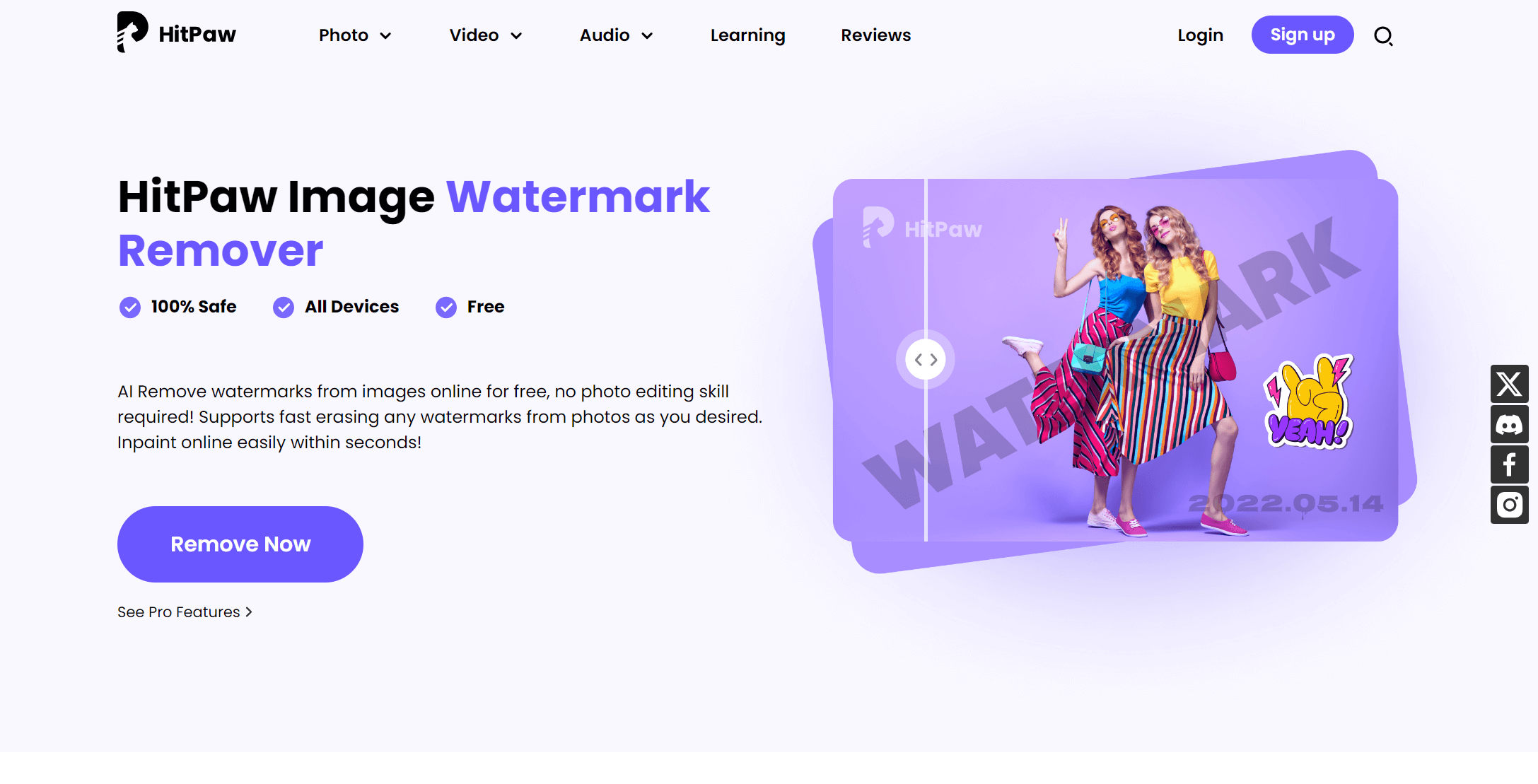Click the before/after comparison slider handle
Viewport: 1538px width, 784px height.
tap(926, 360)
